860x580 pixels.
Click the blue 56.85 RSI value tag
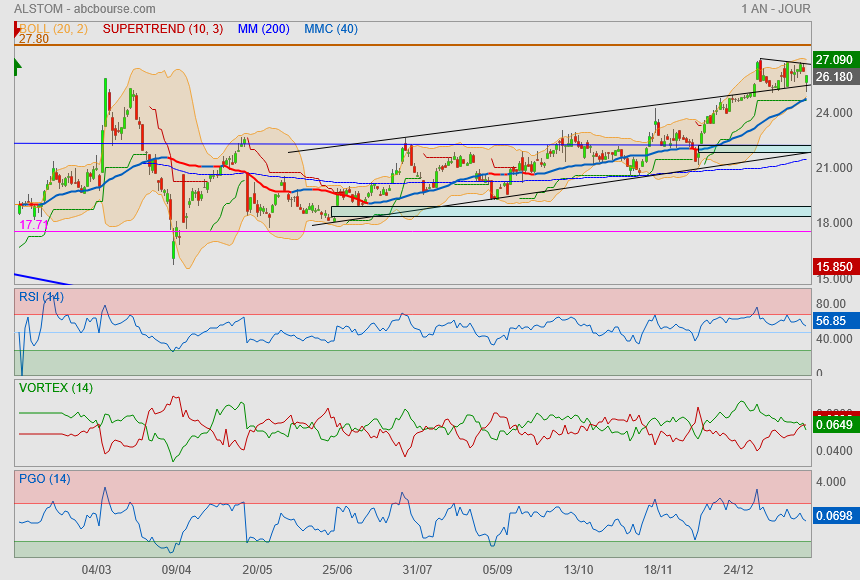[x=832, y=321]
